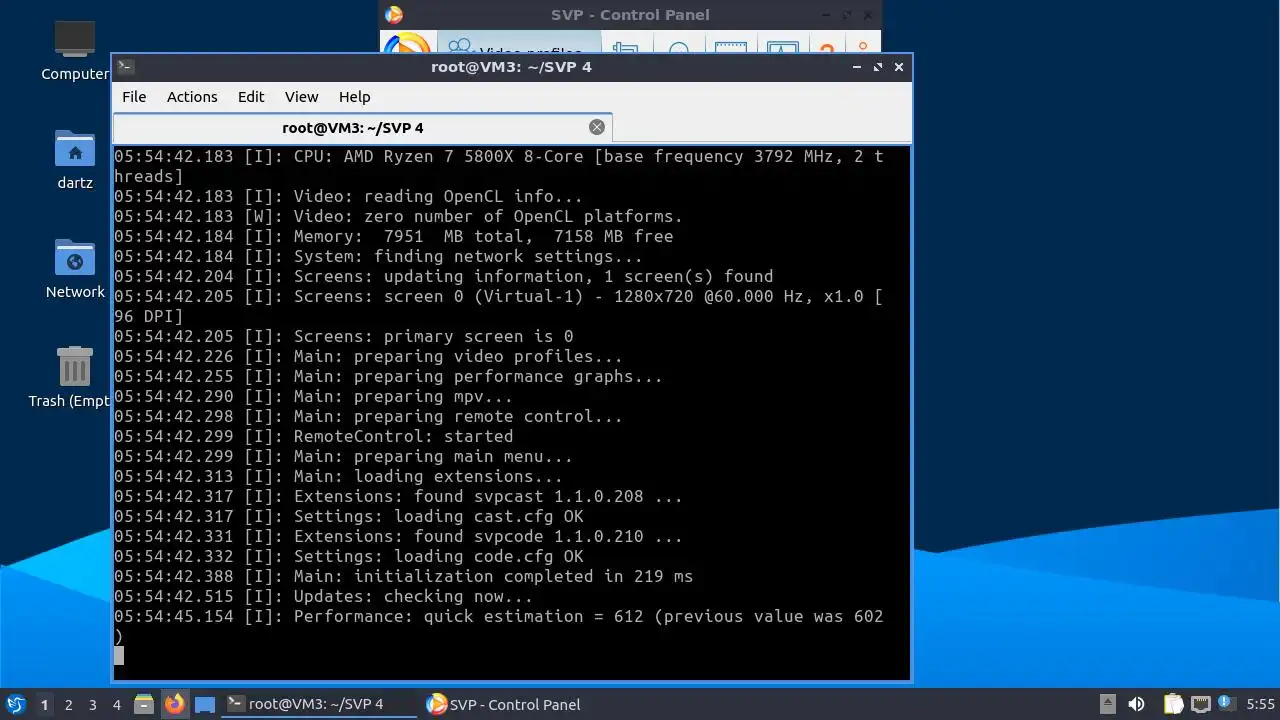Screen dimensions: 1280x720
Task: Click the update notification tray icon
Action: pos(1226,704)
